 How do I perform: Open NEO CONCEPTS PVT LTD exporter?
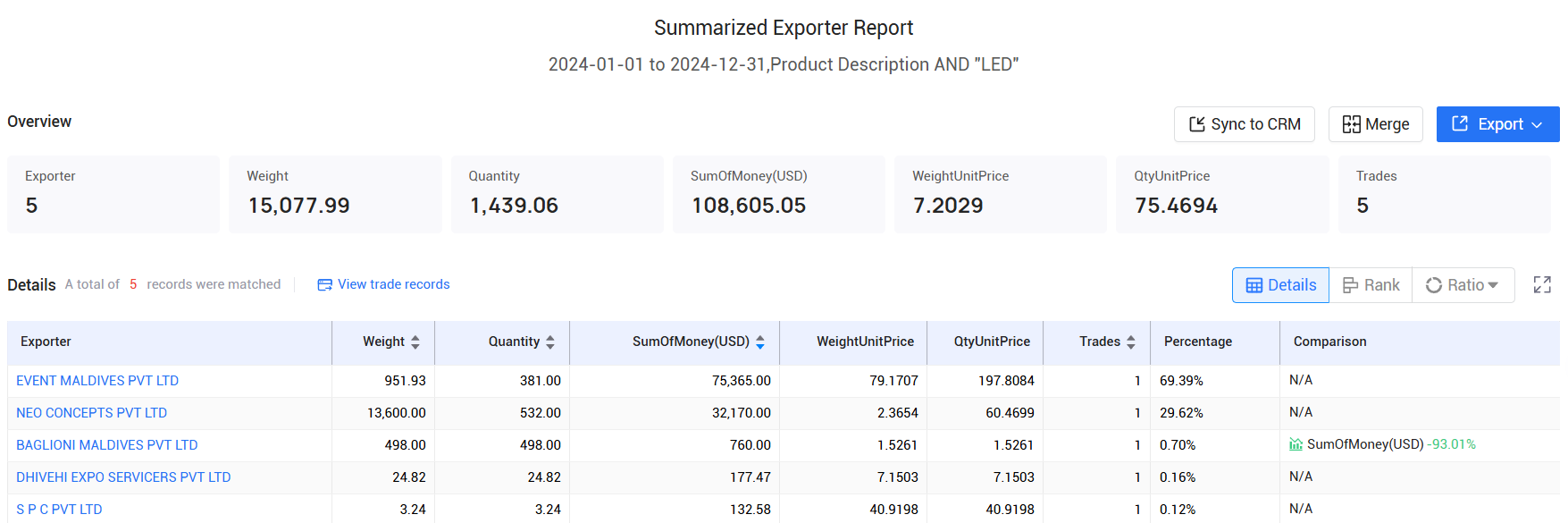click(x=91, y=413)
